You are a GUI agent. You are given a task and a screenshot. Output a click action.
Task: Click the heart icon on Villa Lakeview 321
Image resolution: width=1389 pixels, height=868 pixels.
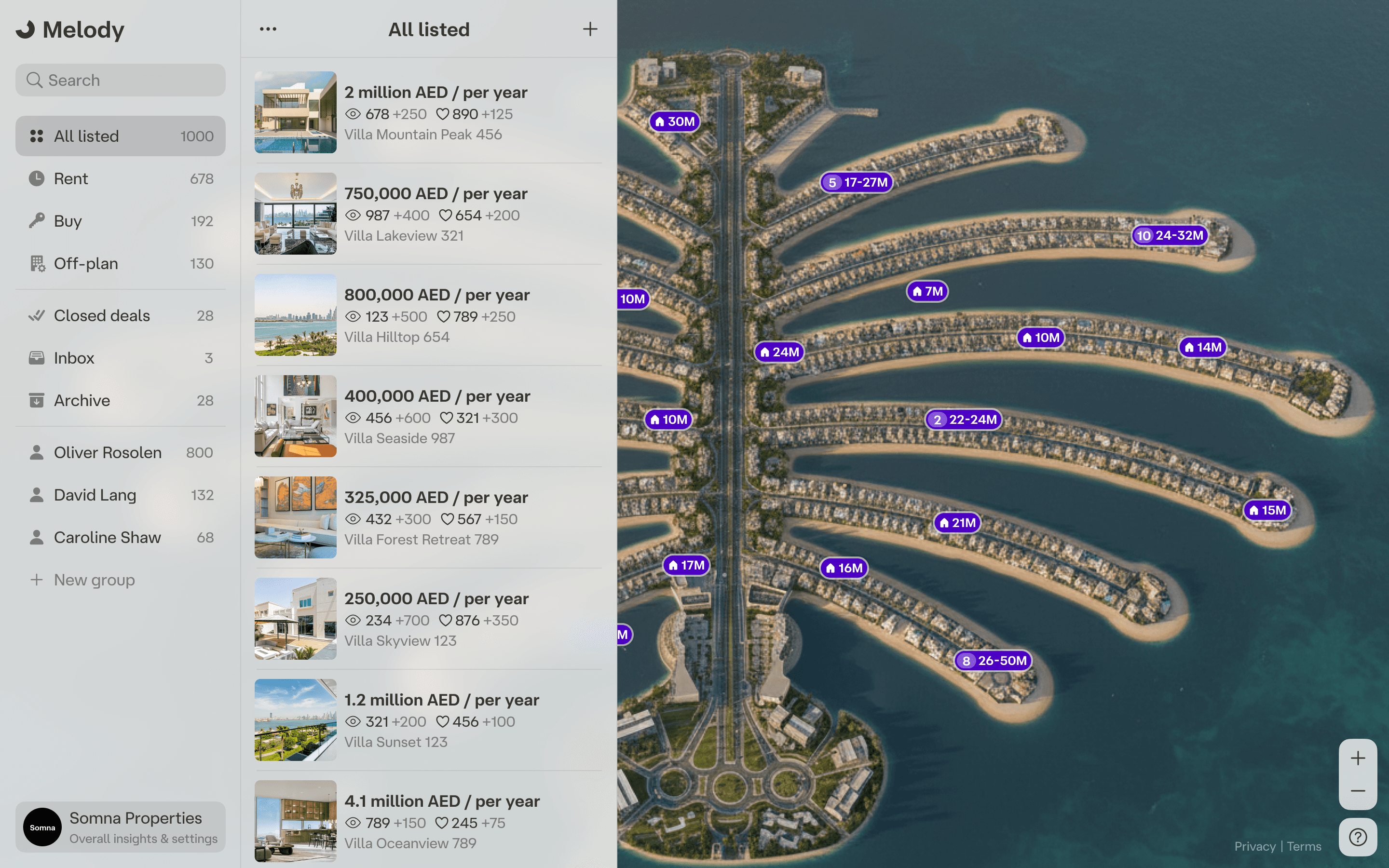[446, 215]
